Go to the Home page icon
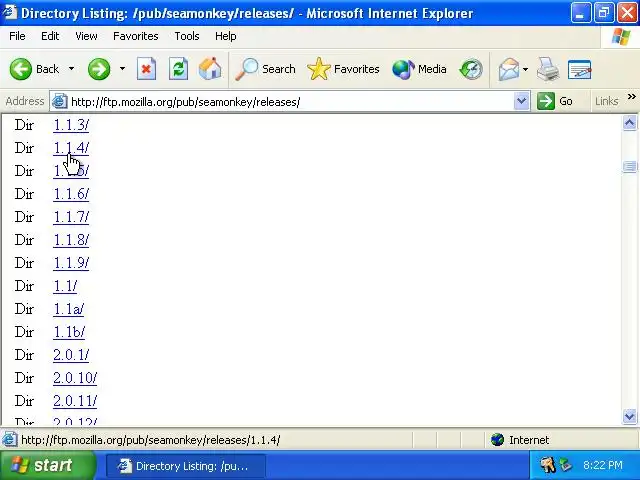This screenshot has width=640, height=480. [x=210, y=69]
